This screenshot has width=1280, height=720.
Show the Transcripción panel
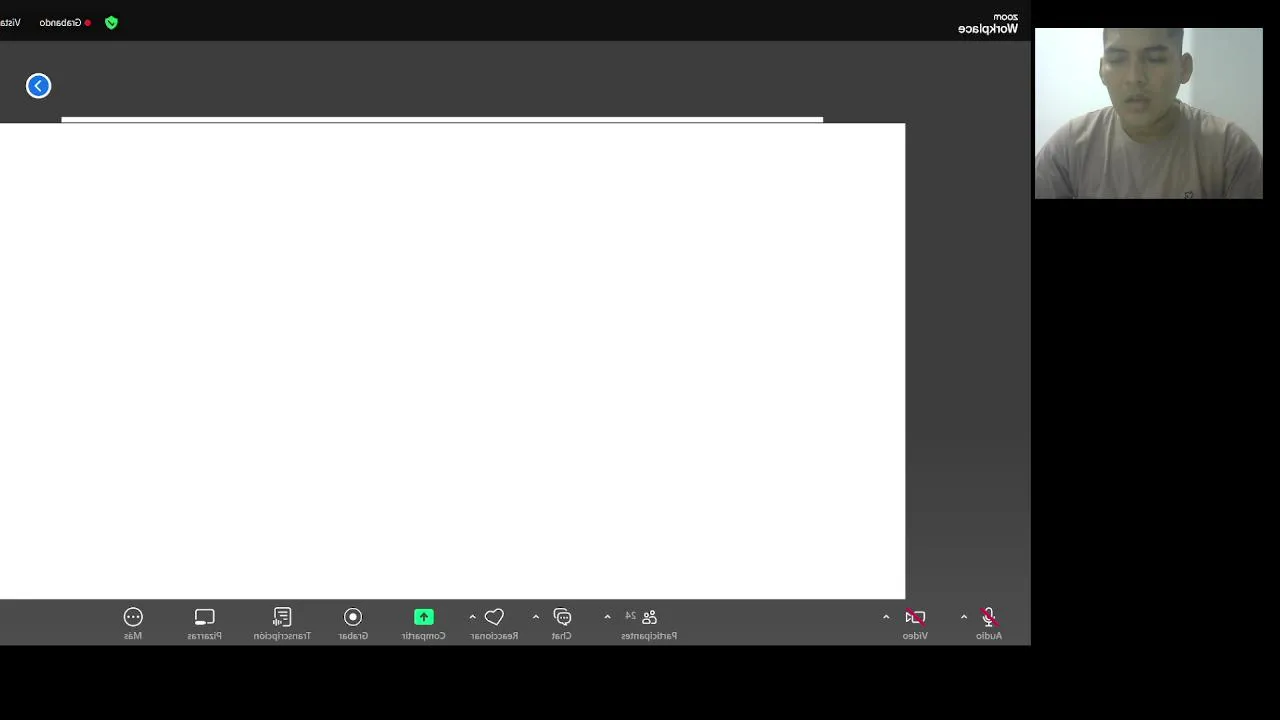(x=282, y=623)
